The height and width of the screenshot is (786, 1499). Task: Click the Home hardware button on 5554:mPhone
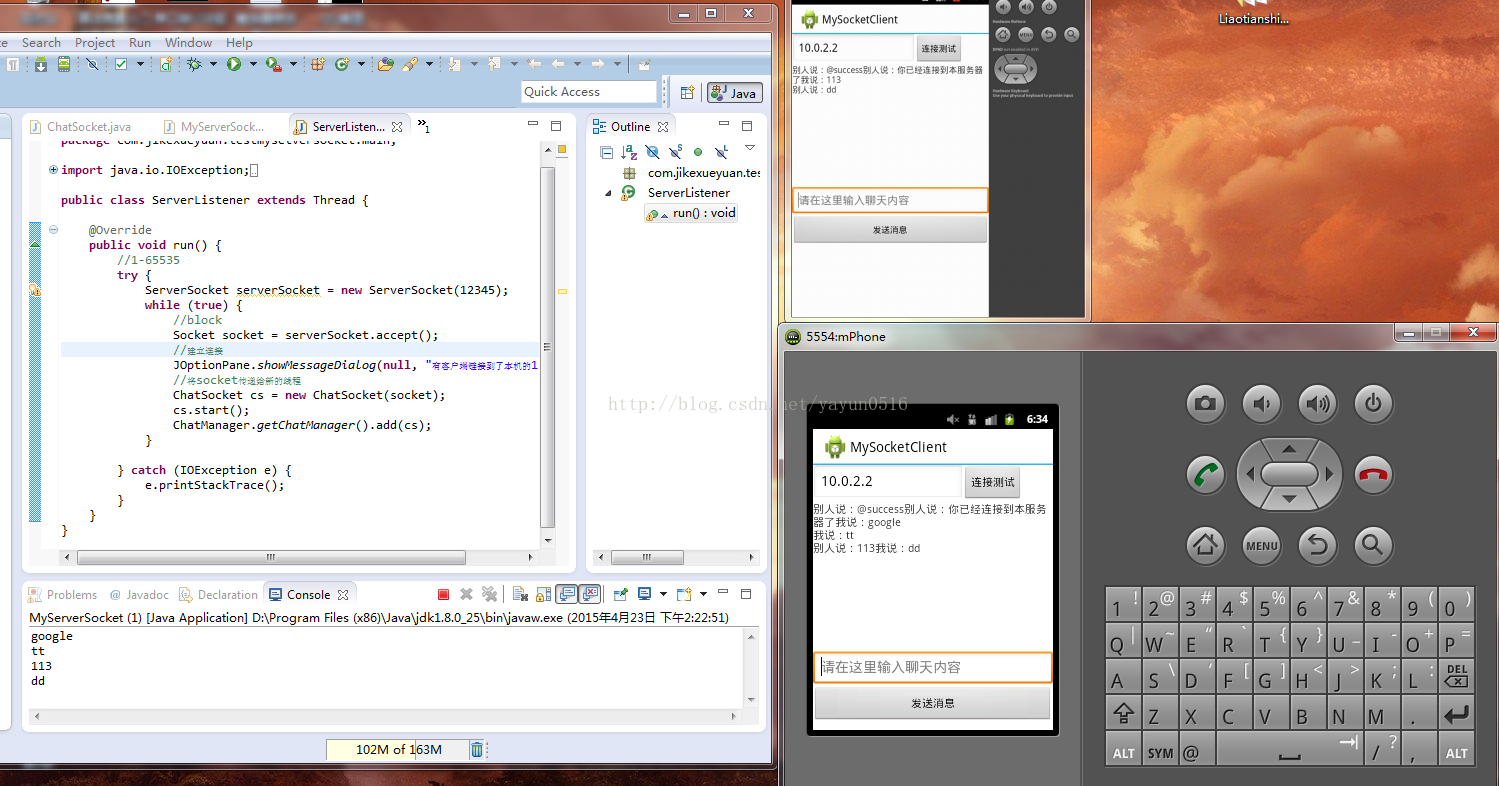point(1205,545)
